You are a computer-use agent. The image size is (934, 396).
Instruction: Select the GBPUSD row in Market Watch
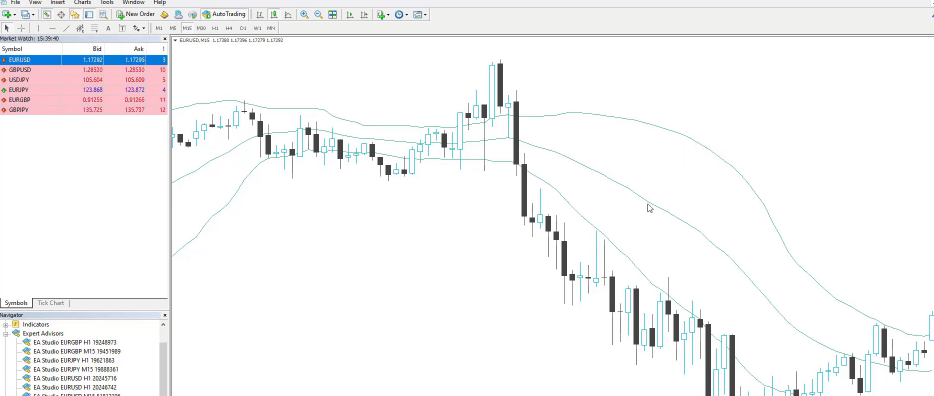[84, 70]
